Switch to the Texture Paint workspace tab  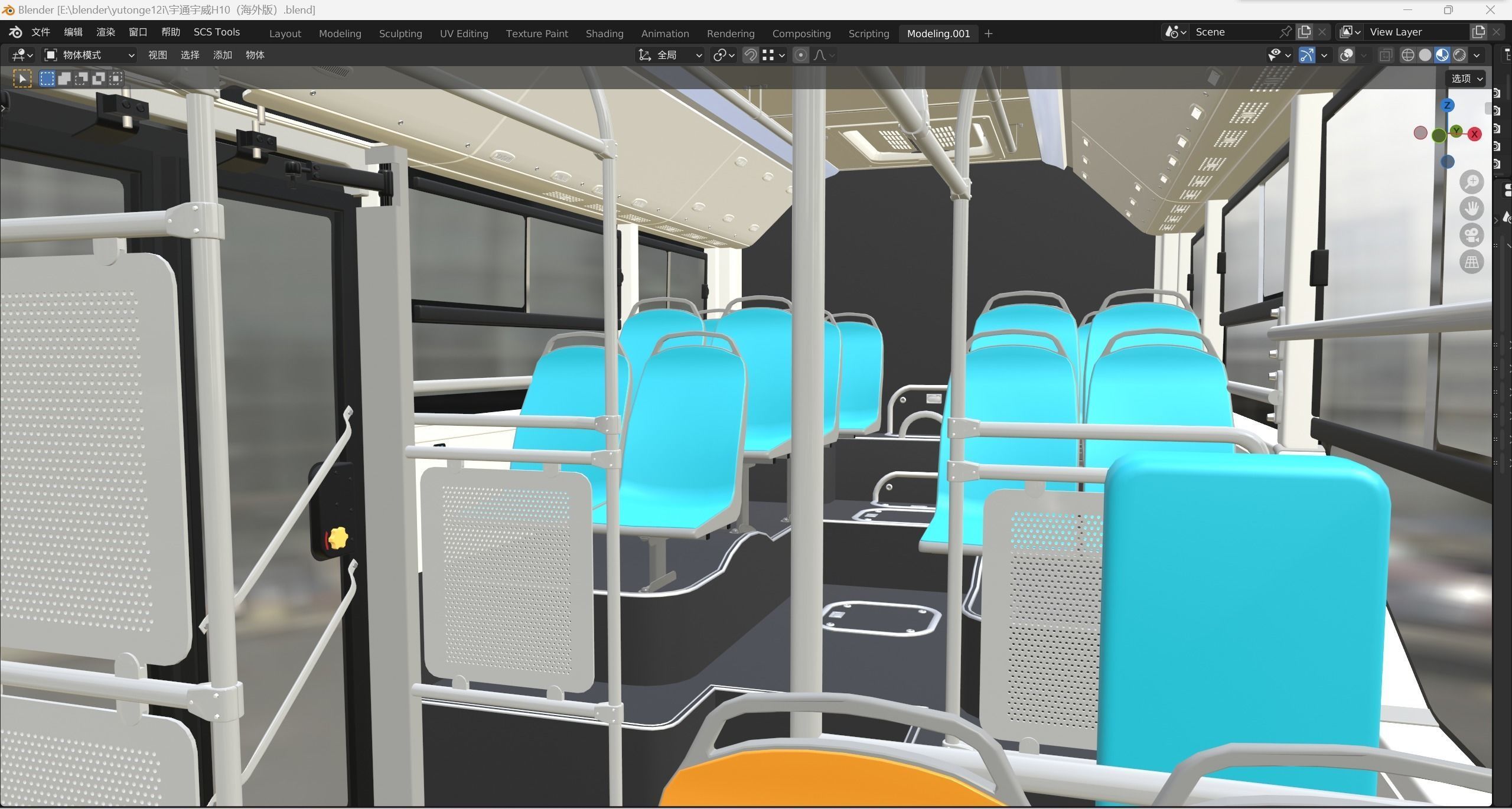tap(537, 34)
